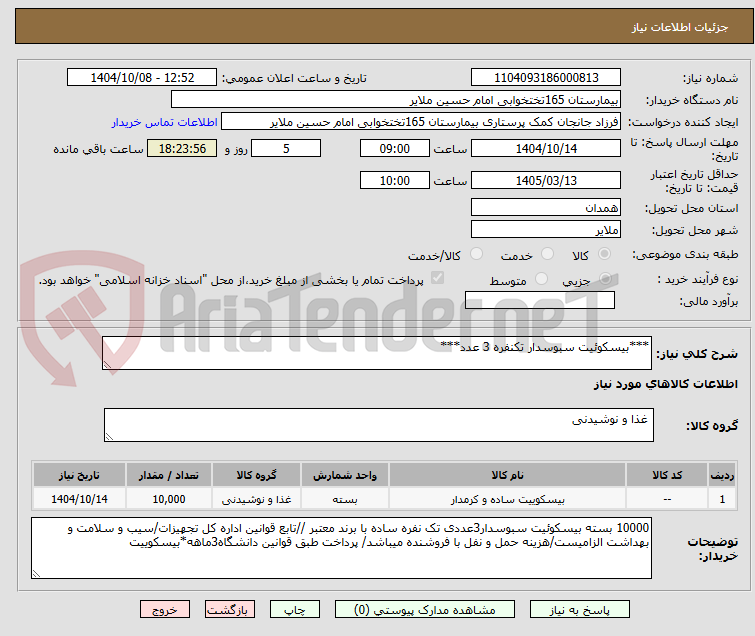Click the استان محل تحویل field همدان
The height and width of the screenshot is (636, 755).
[546, 208]
